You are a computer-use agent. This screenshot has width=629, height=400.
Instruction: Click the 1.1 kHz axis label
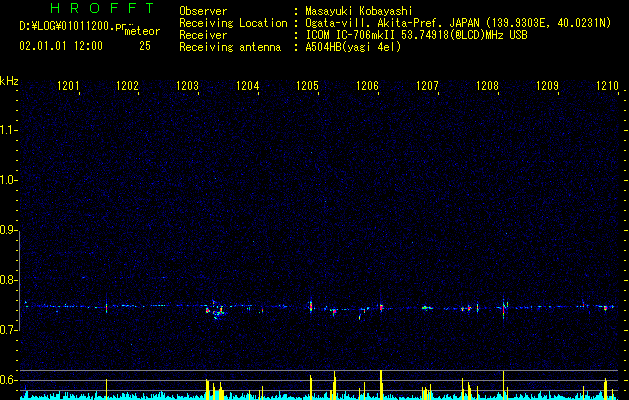(8, 130)
